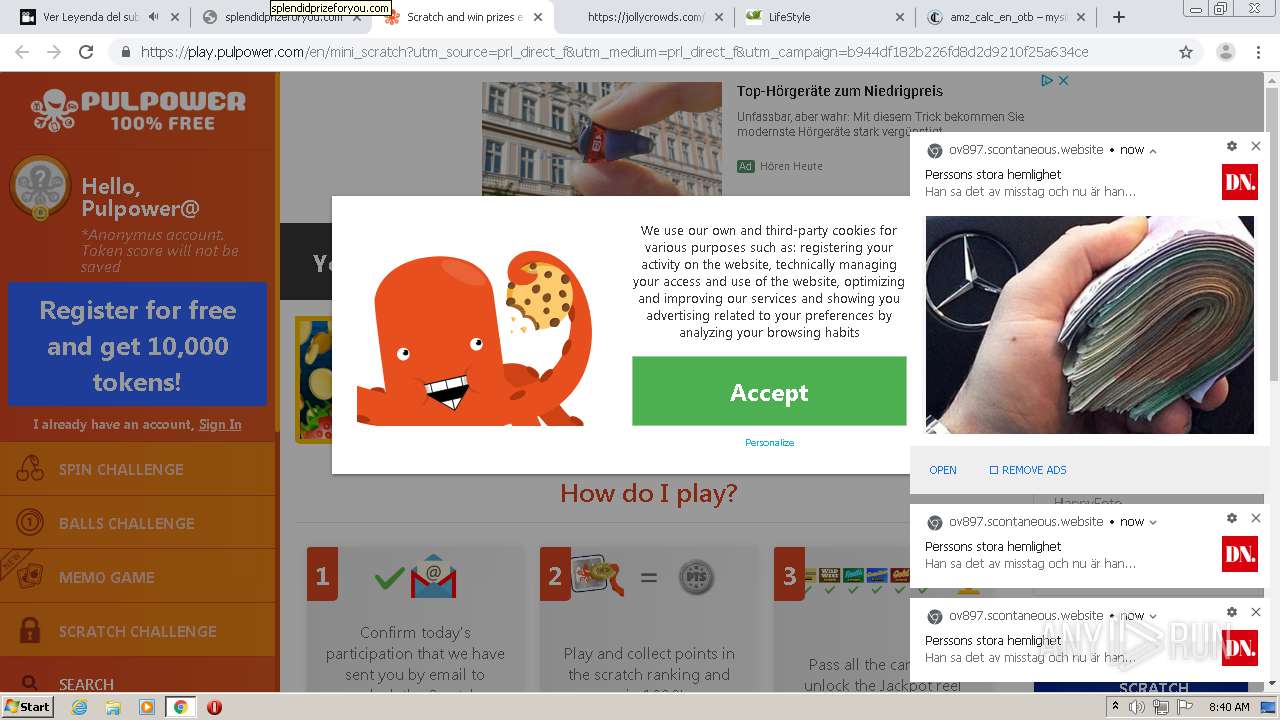
Task: Close the Scratch and win prizes tab
Action: (537, 17)
